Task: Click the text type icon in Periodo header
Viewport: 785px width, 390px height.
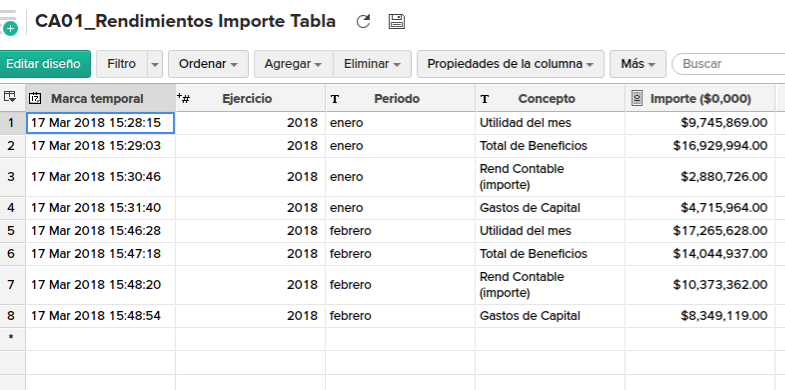Action: (335, 99)
